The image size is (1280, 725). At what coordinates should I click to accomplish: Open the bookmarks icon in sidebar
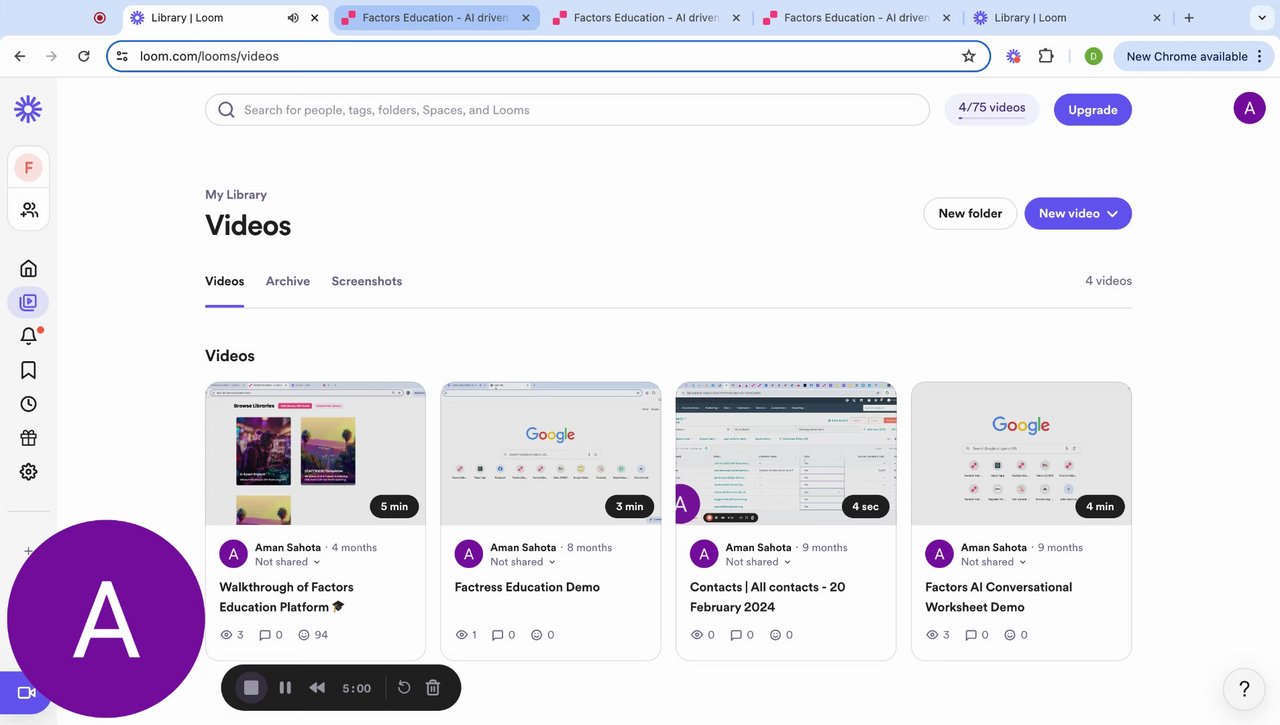pos(28,370)
